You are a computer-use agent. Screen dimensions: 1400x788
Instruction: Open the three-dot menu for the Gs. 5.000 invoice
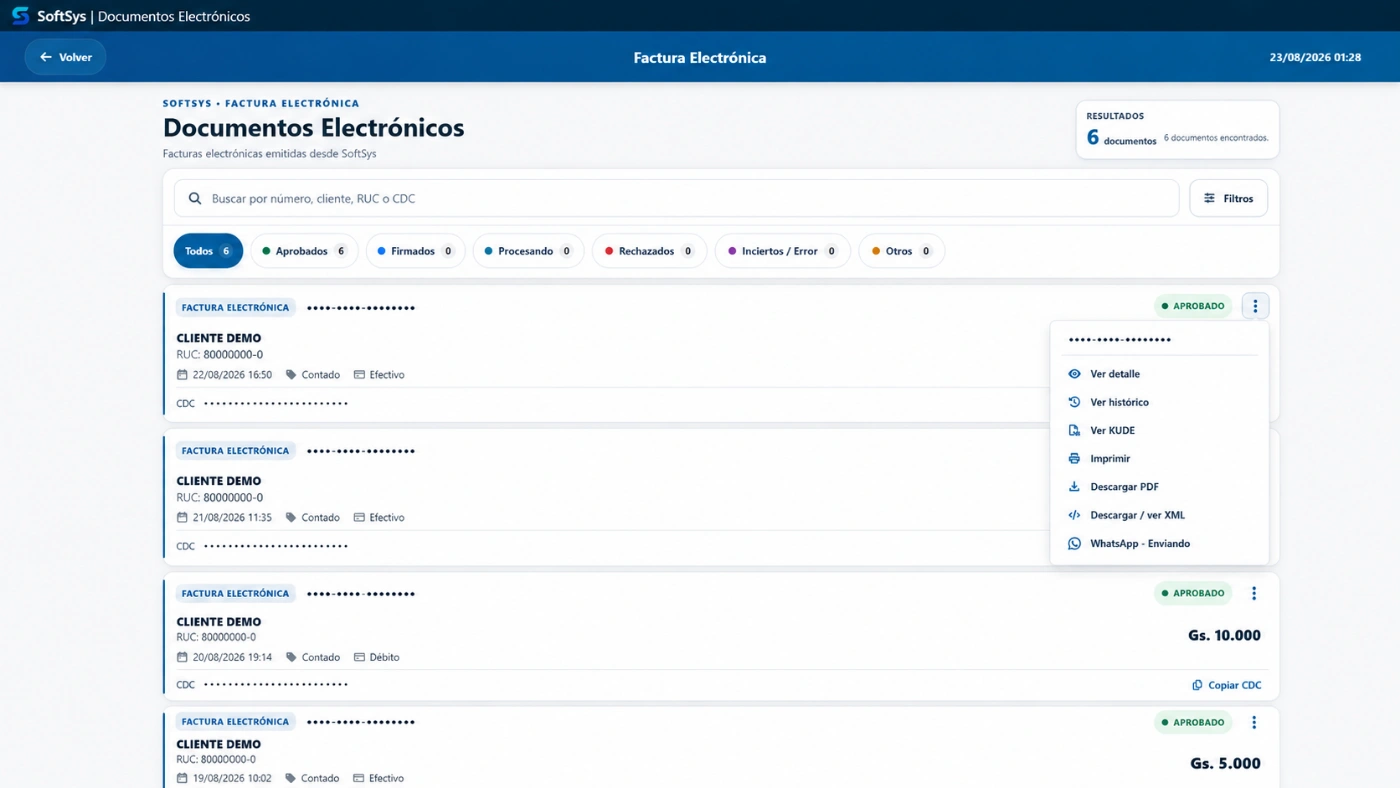[1254, 722]
